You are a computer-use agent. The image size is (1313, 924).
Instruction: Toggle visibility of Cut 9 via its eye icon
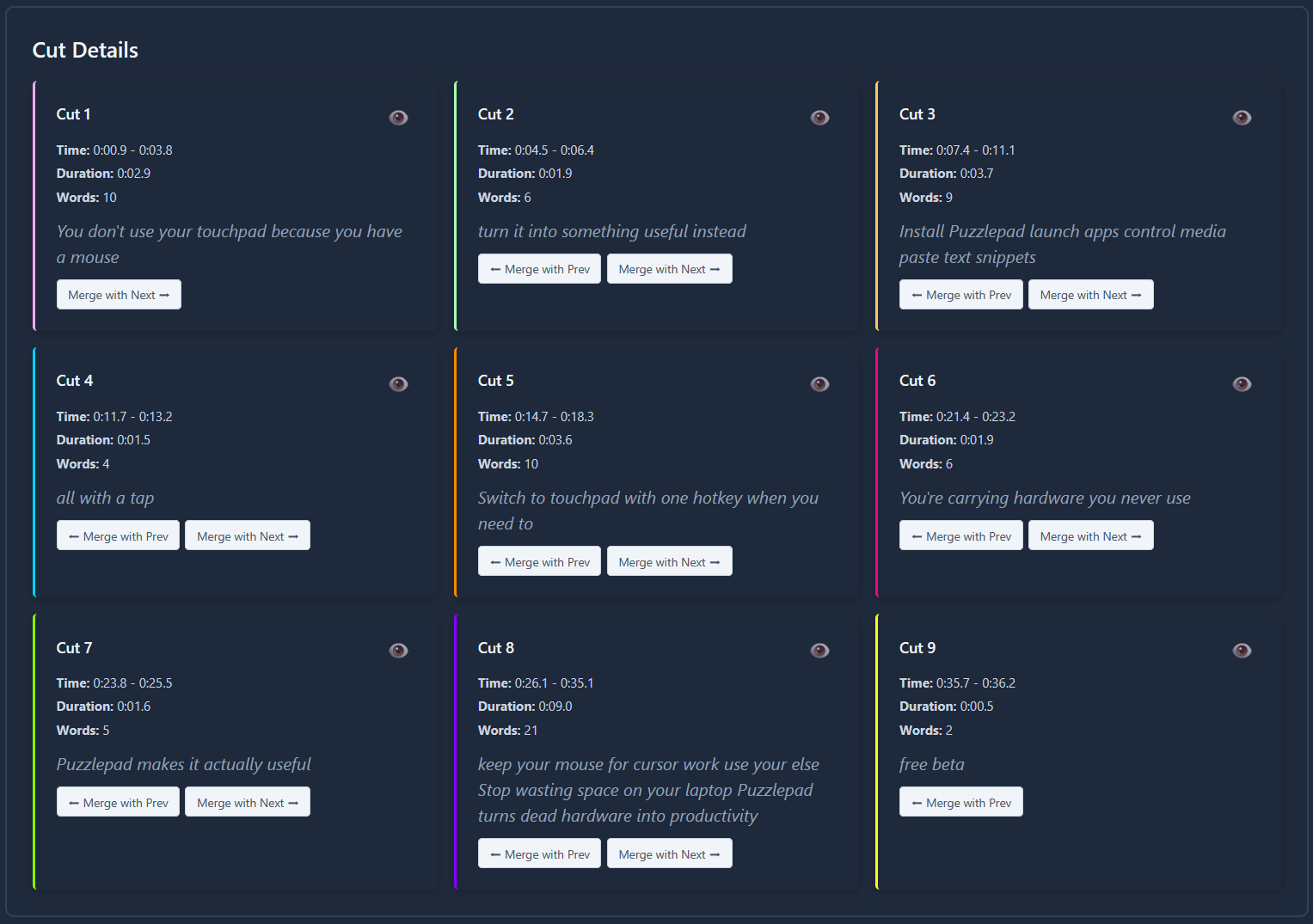1242,651
